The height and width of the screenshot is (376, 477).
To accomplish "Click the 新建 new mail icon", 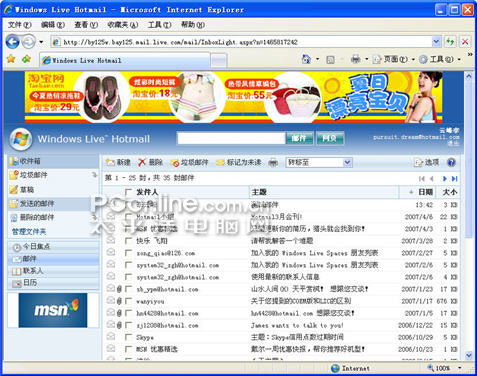I will pos(110,162).
